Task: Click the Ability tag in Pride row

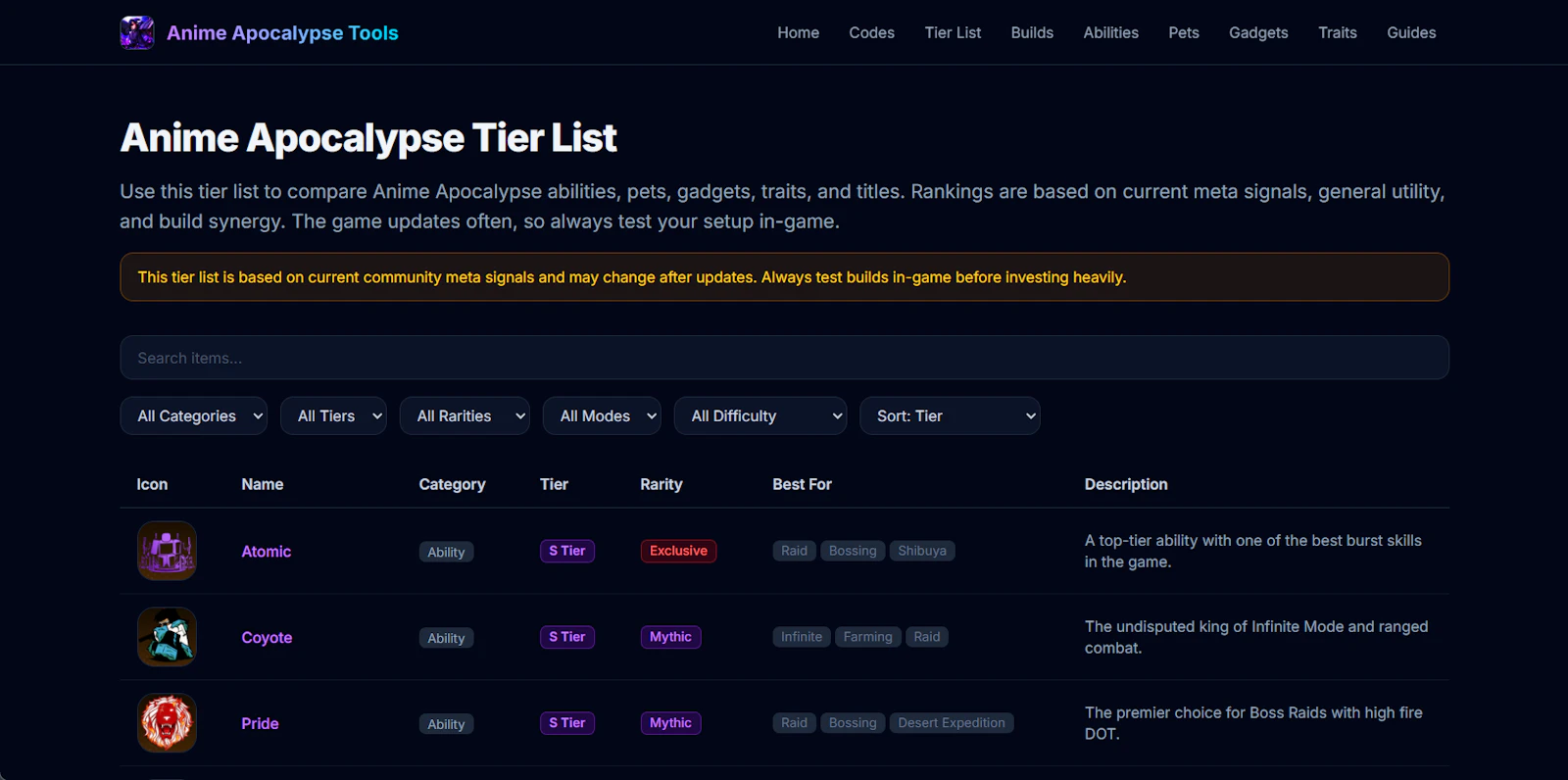Action: coord(446,724)
